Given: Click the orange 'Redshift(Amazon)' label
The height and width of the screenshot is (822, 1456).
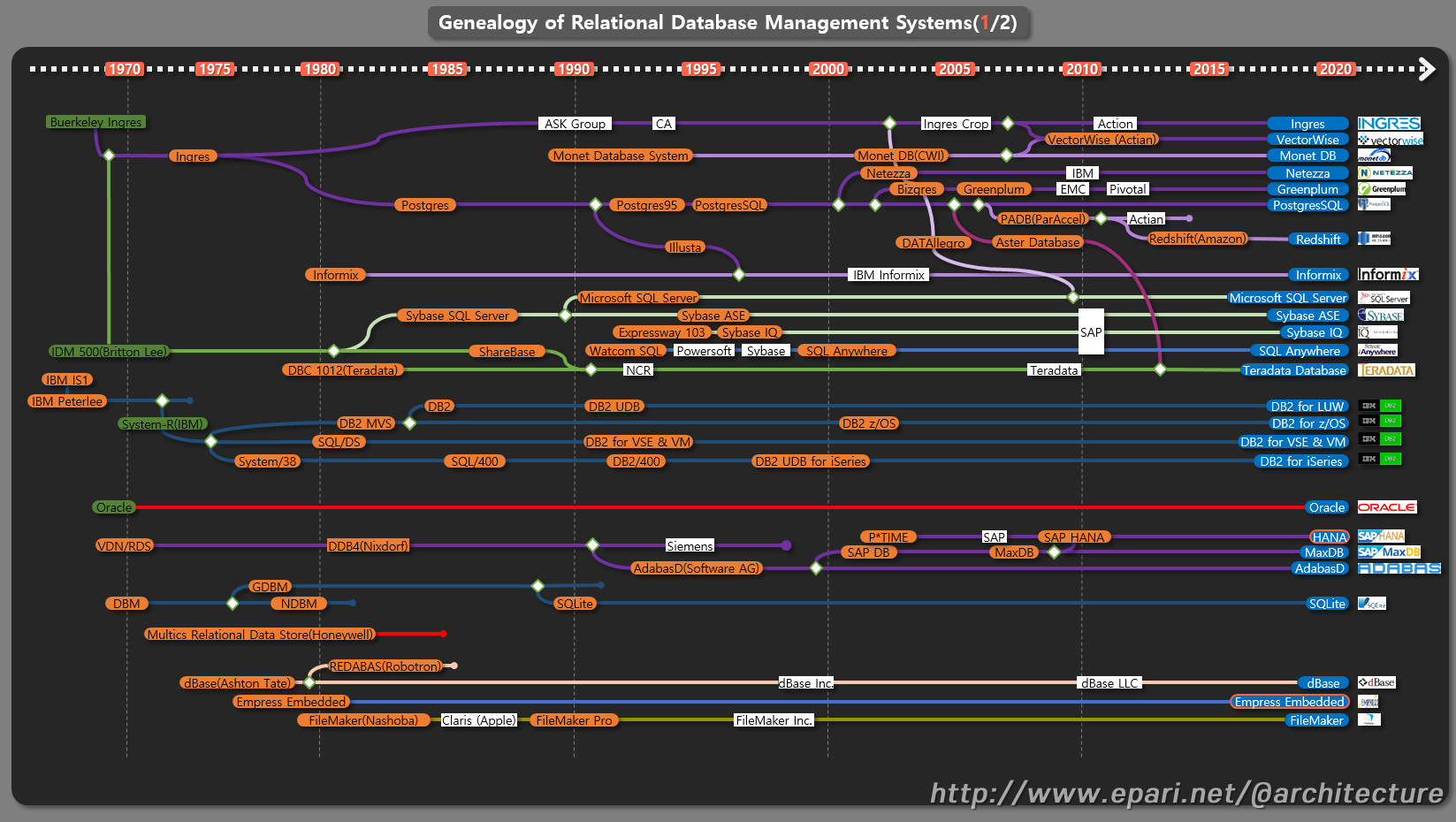Looking at the screenshot, I should tap(1198, 239).
